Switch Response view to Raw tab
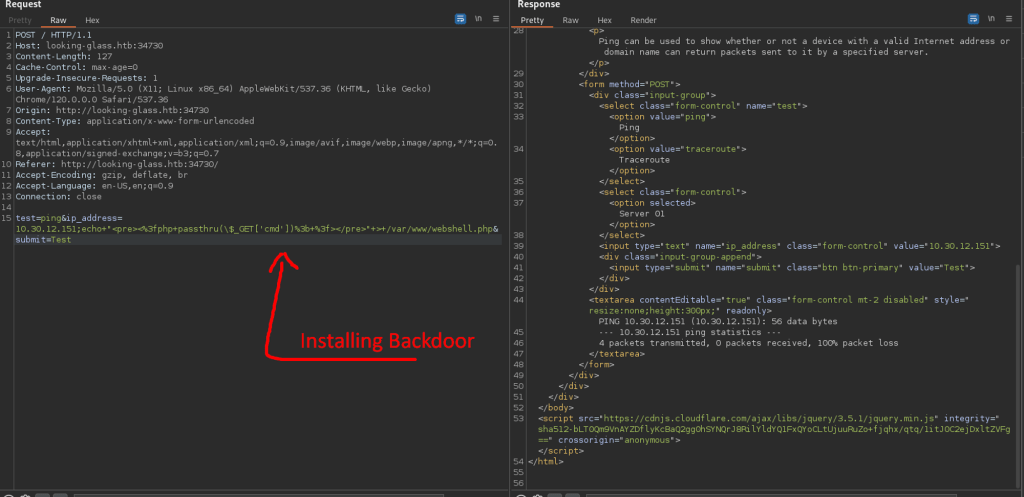Viewport: 1024px width, 497px height. 571,20
